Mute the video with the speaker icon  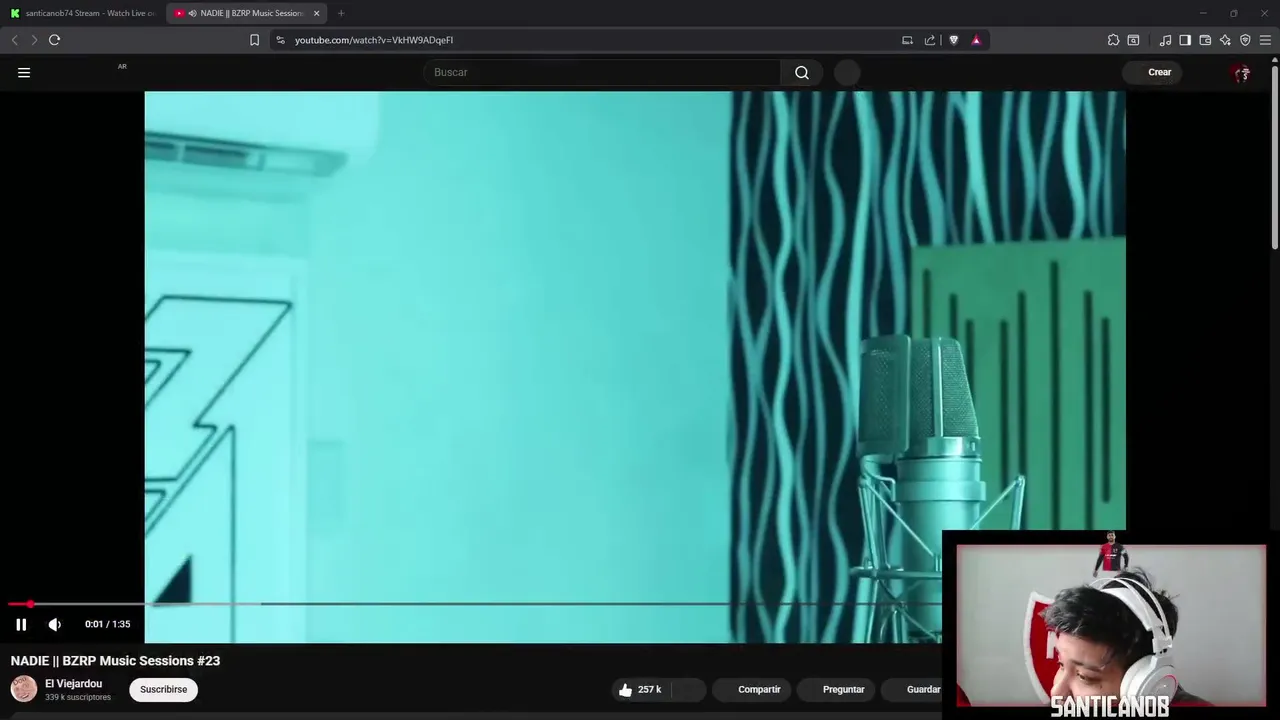click(x=55, y=624)
